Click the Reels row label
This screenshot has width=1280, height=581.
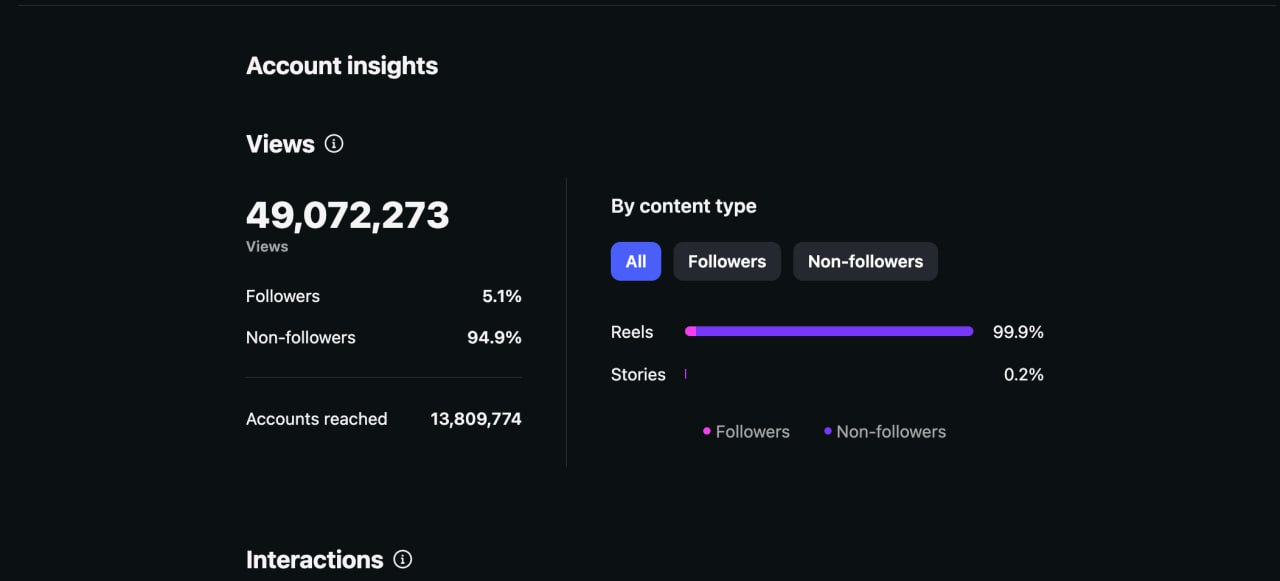coord(632,332)
